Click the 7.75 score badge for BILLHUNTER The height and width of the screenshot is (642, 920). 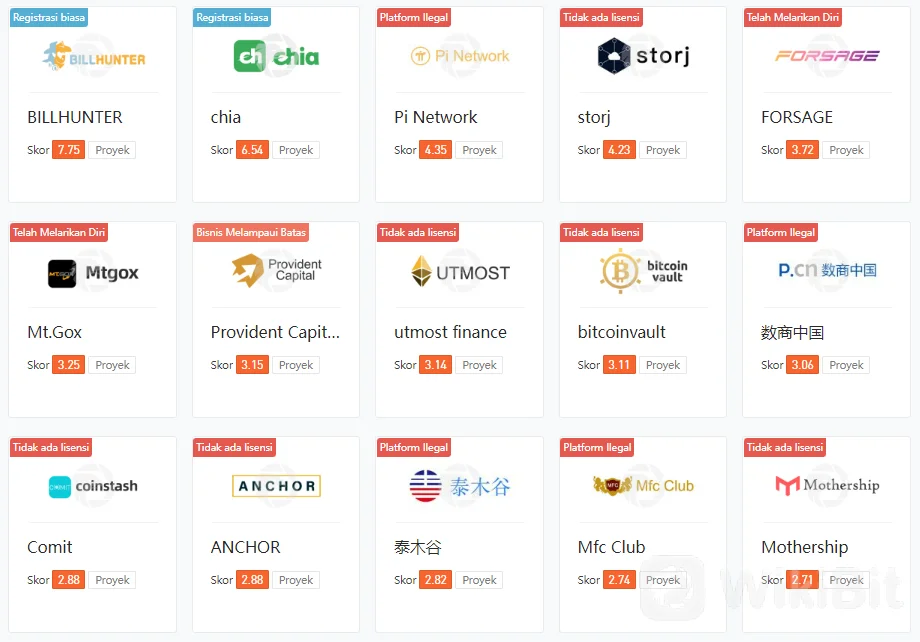pos(68,150)
